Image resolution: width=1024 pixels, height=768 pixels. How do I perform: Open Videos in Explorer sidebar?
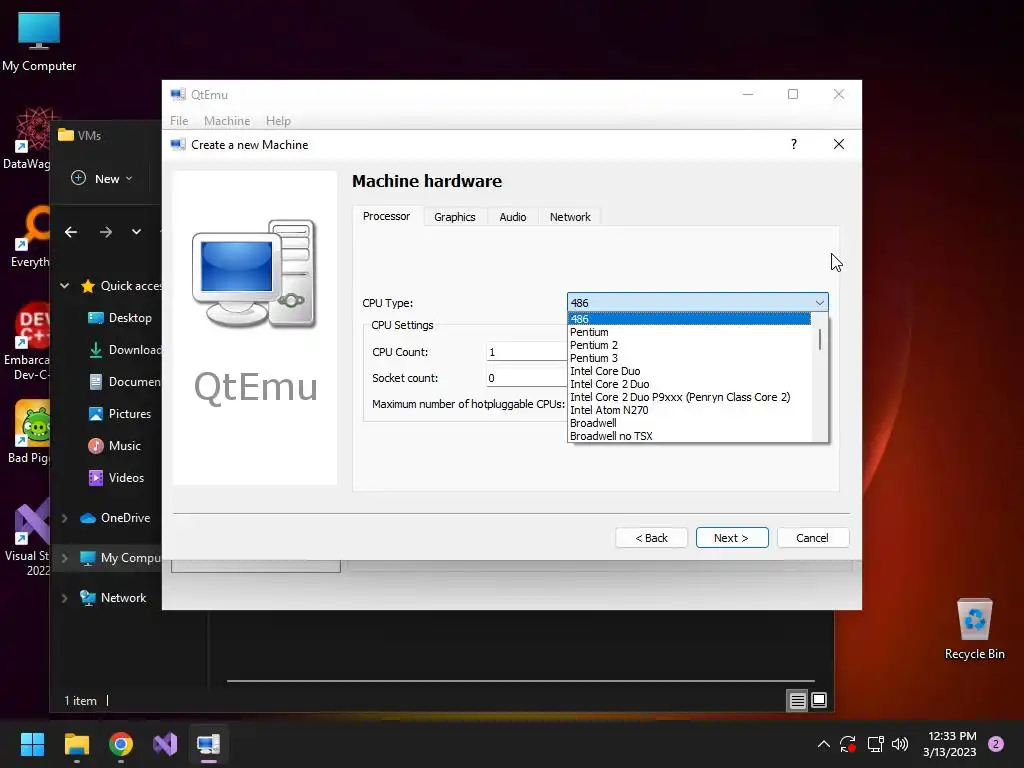click(116, 478)
